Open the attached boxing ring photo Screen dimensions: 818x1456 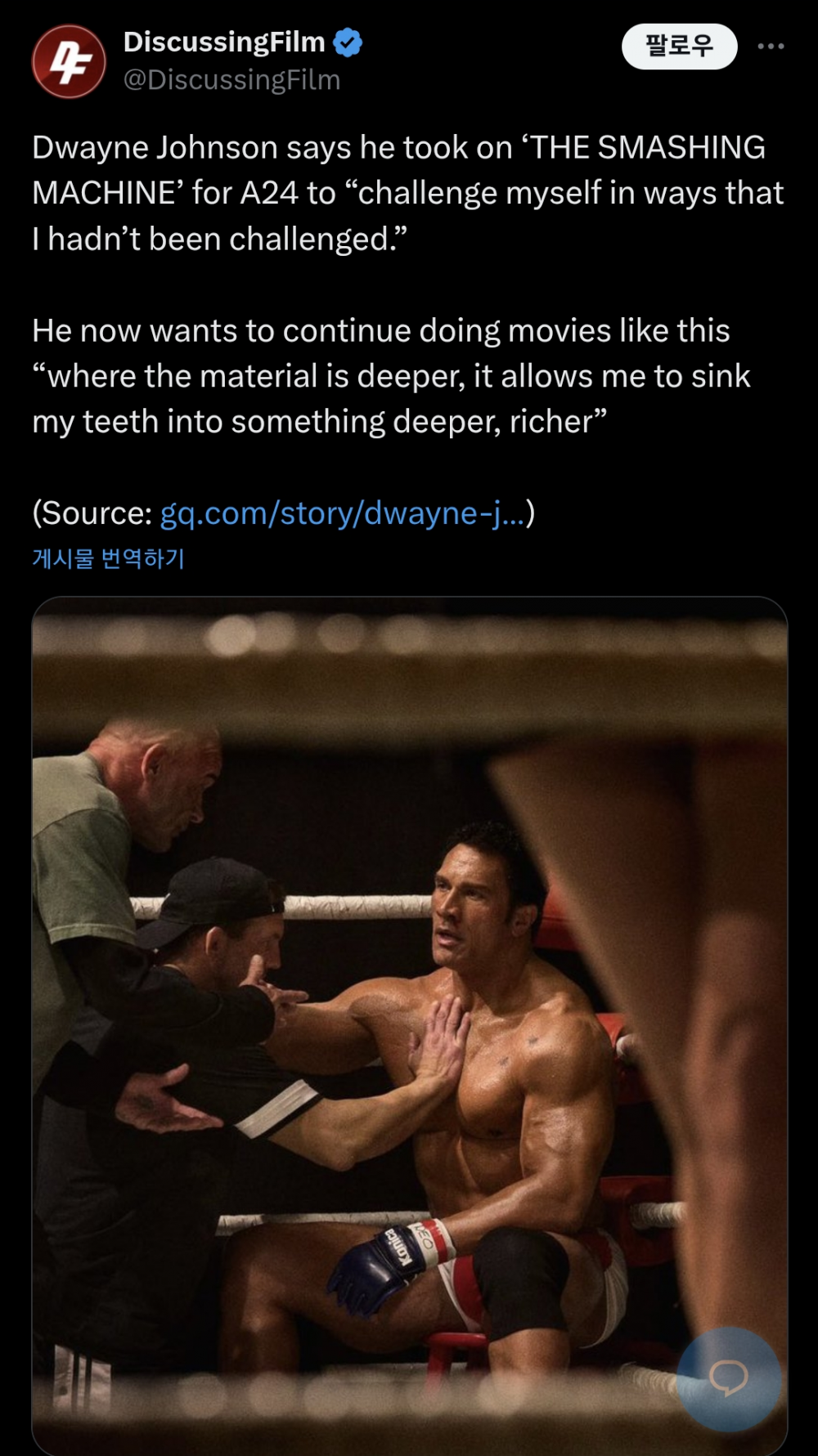tap(410, 1026)
